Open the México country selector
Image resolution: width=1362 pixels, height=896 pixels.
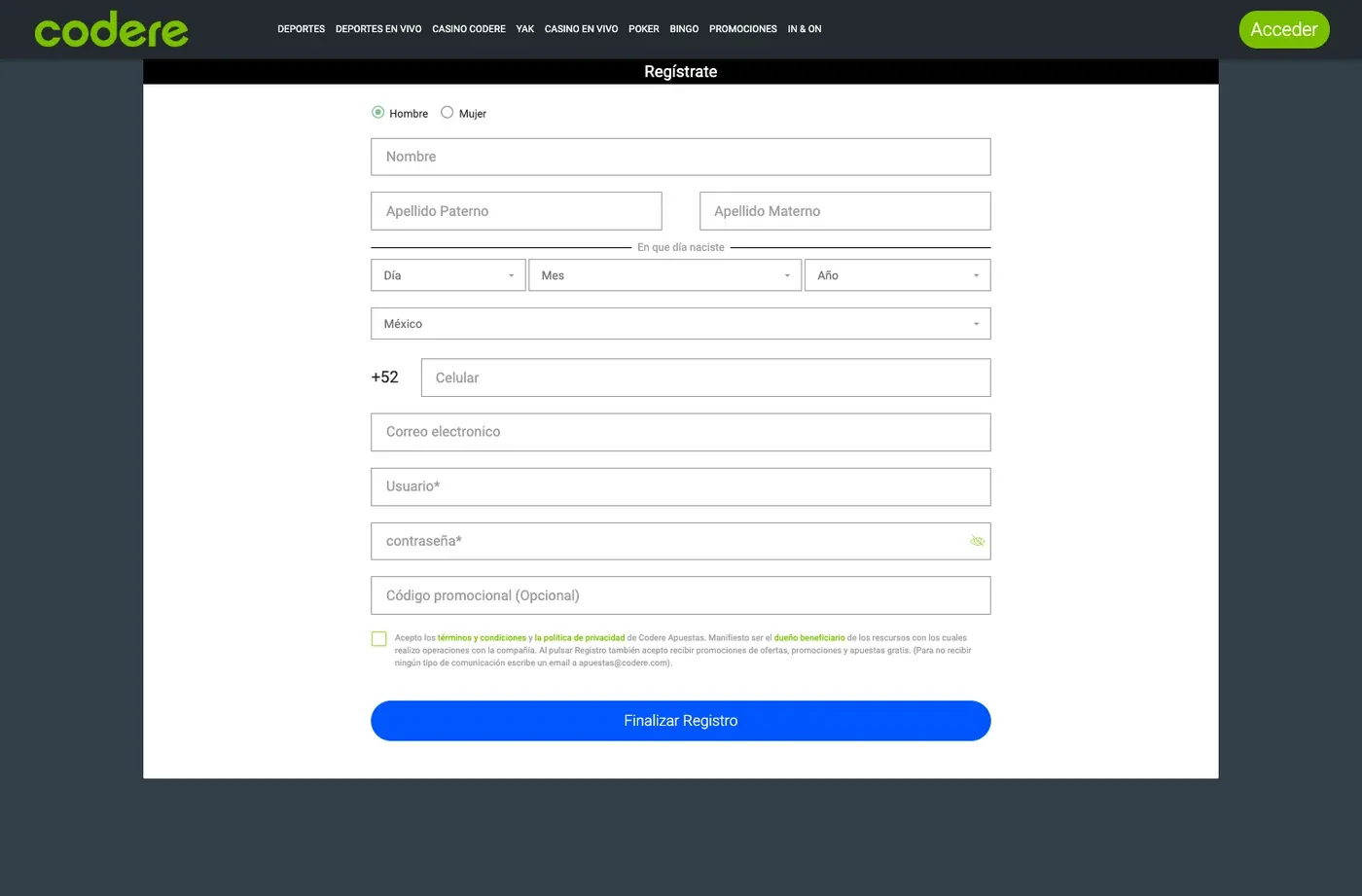pos(681,324)
